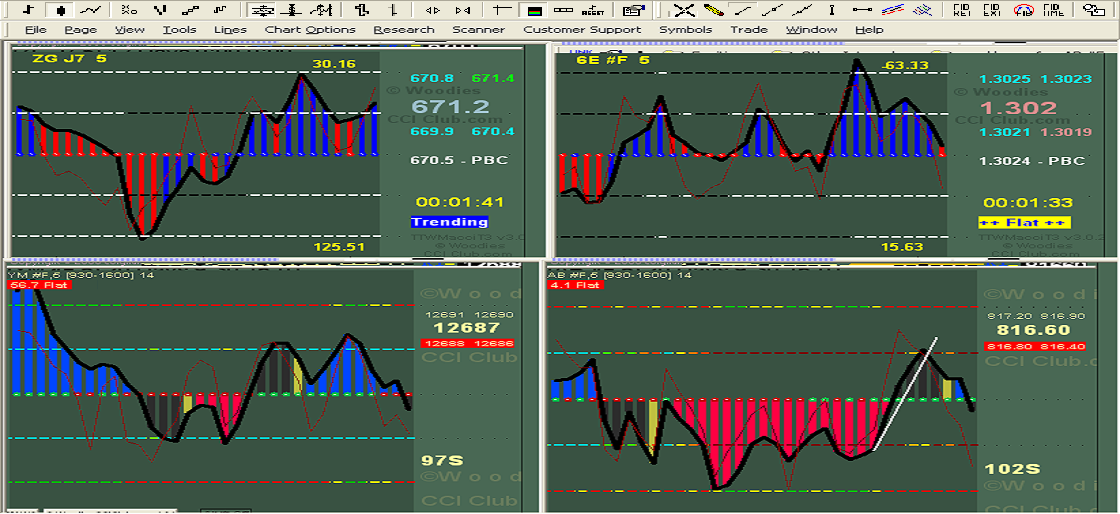Select the yellow pencil draw tool
The width and height of the screenshot is (1120, 514).
point(713,10)
